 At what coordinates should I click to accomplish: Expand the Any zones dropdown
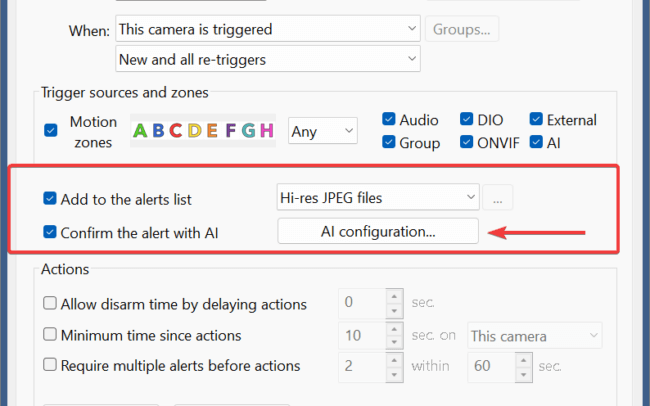[323, 131]
